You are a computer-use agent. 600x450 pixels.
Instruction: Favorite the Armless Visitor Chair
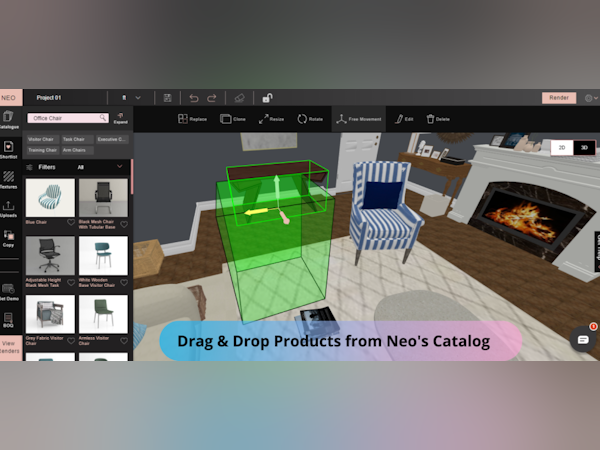pos(124,341)
